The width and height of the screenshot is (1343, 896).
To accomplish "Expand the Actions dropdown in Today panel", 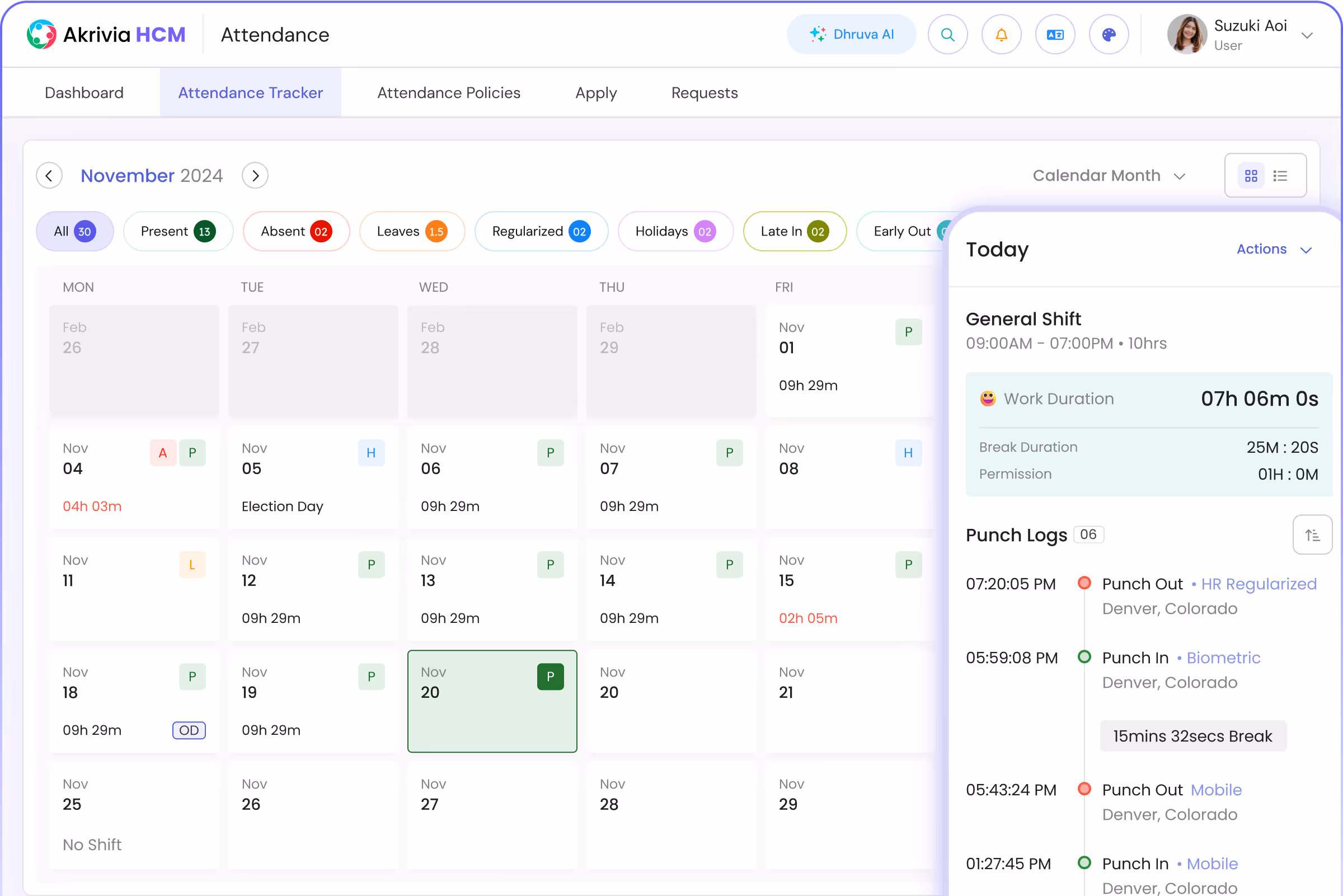I will click(x=1274, y=250).
